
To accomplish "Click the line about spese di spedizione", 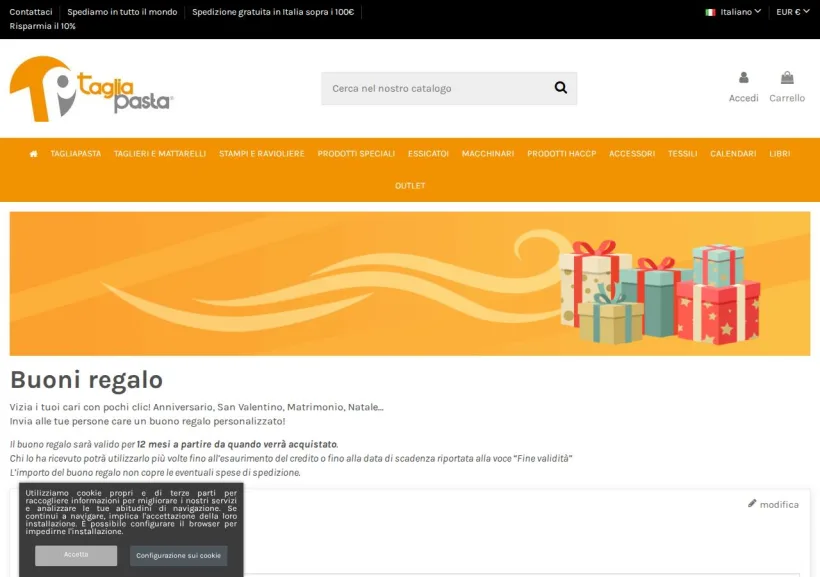I will tap(155, 472).
